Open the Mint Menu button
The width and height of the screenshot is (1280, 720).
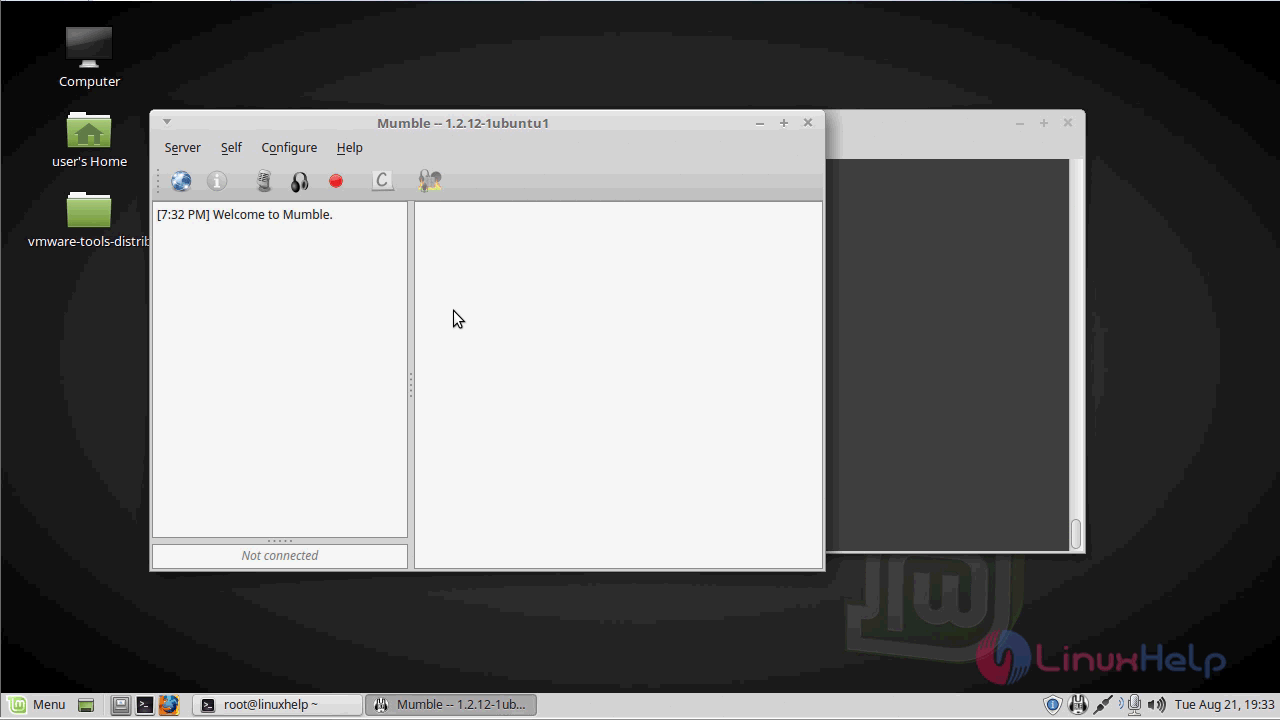pyautogui.click(x=37, y=705)
